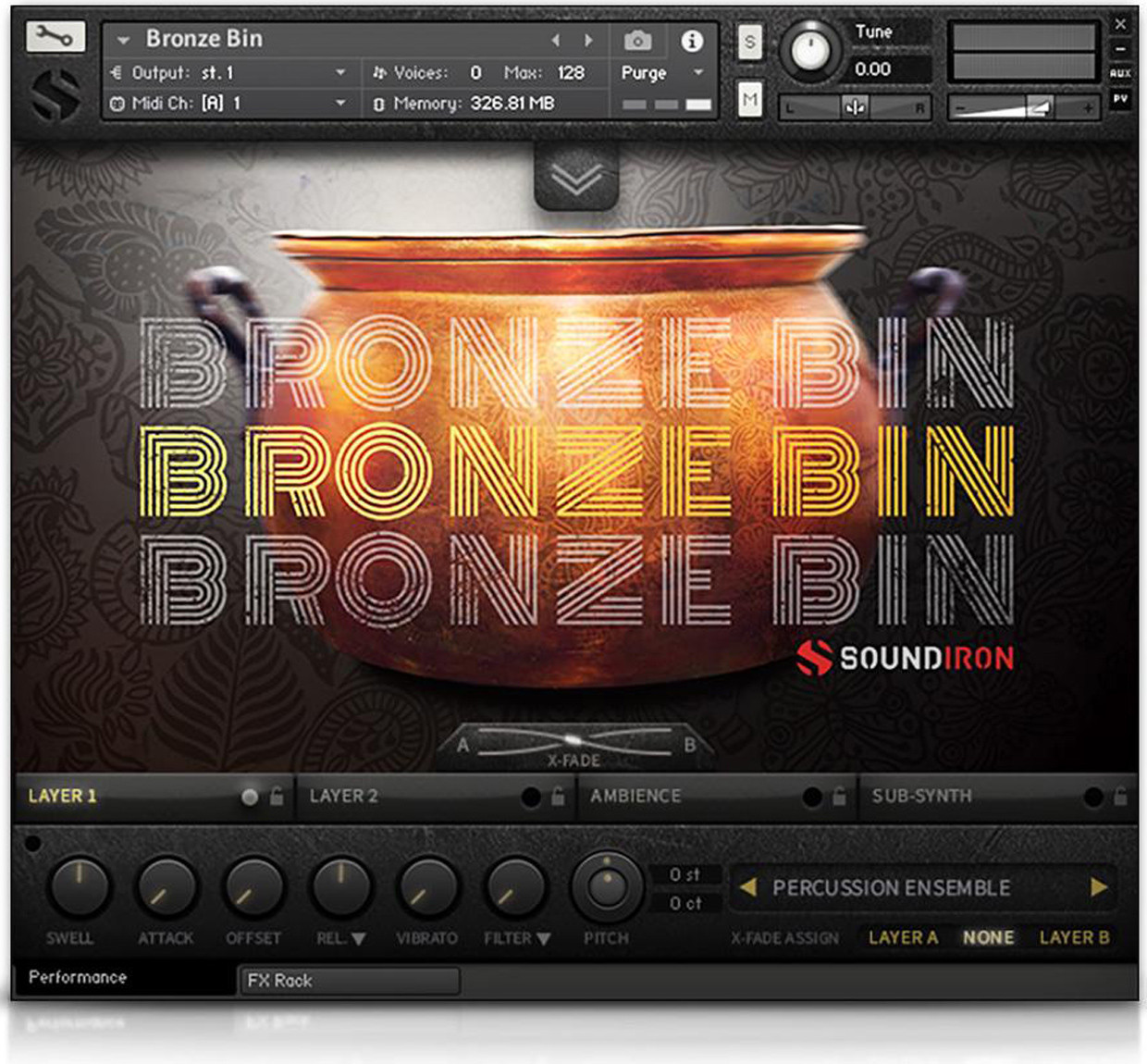Screen dimensions: 1147x1064
Task: Select next preset right of PERCUSSION ENSEMBLE
Action: tap(1098, 887)
